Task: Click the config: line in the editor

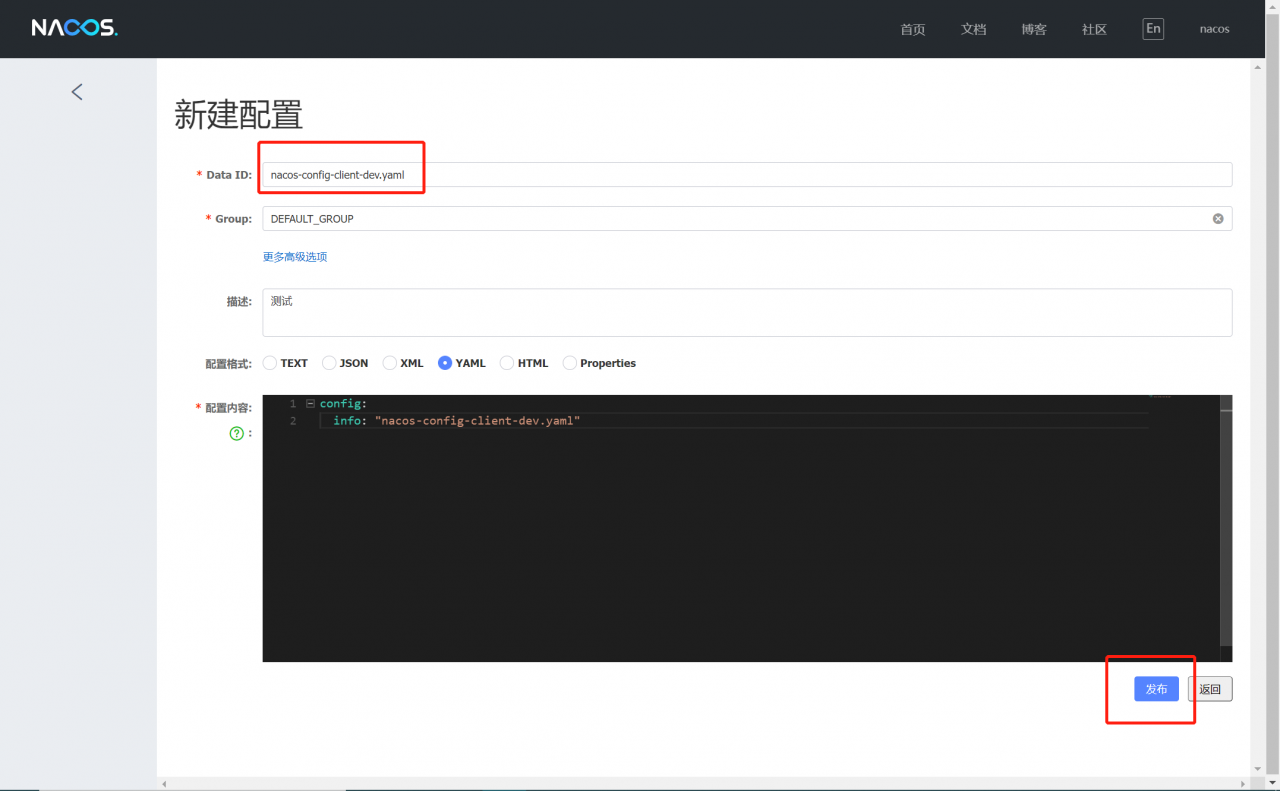Action: [x=343, y=403]
